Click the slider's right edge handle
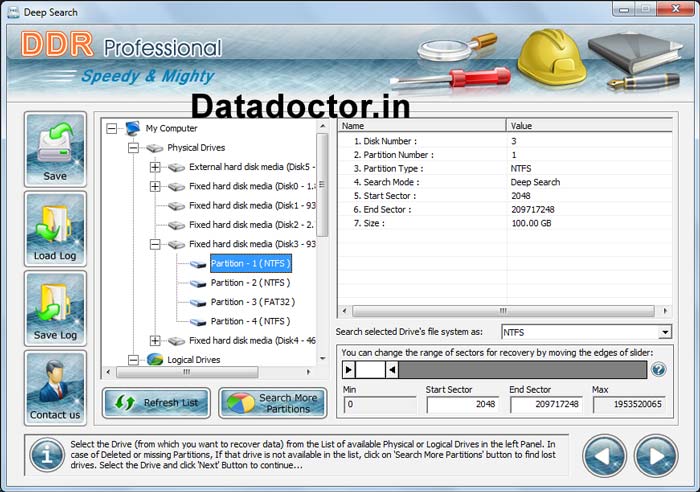 click(x=392, y=370)
